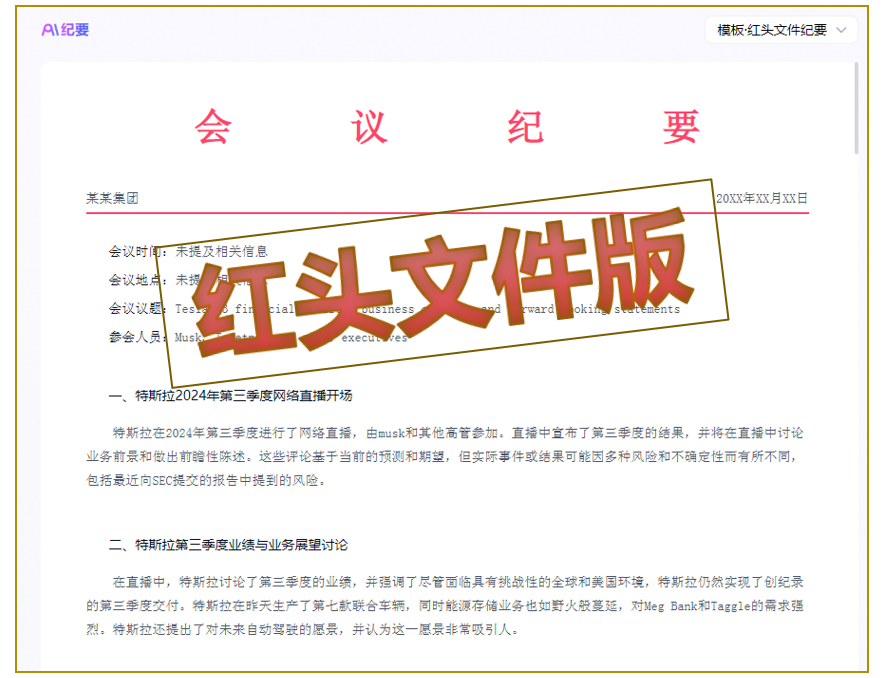This screenshot has height=678, width=883.
Task: Click the 未提及相关信息 value beside 会议时间
Action: click(221, 251)
